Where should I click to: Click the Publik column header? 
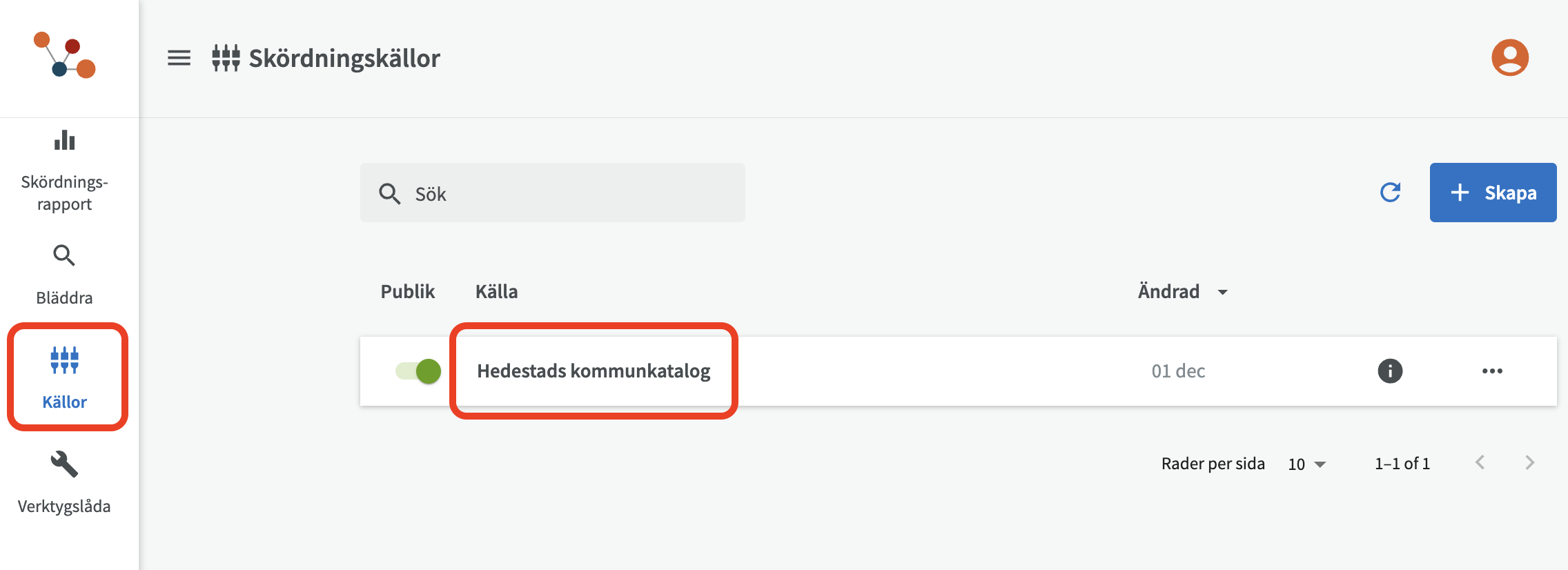click(x=407, y=292)
